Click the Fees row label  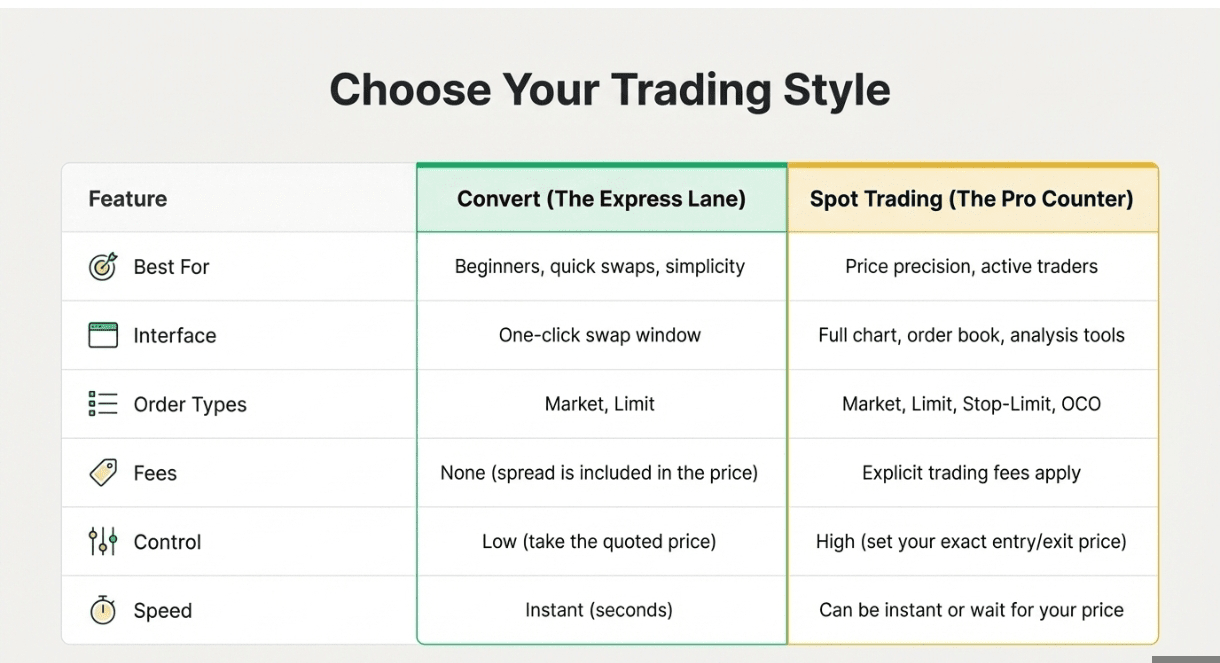point(155,473)
